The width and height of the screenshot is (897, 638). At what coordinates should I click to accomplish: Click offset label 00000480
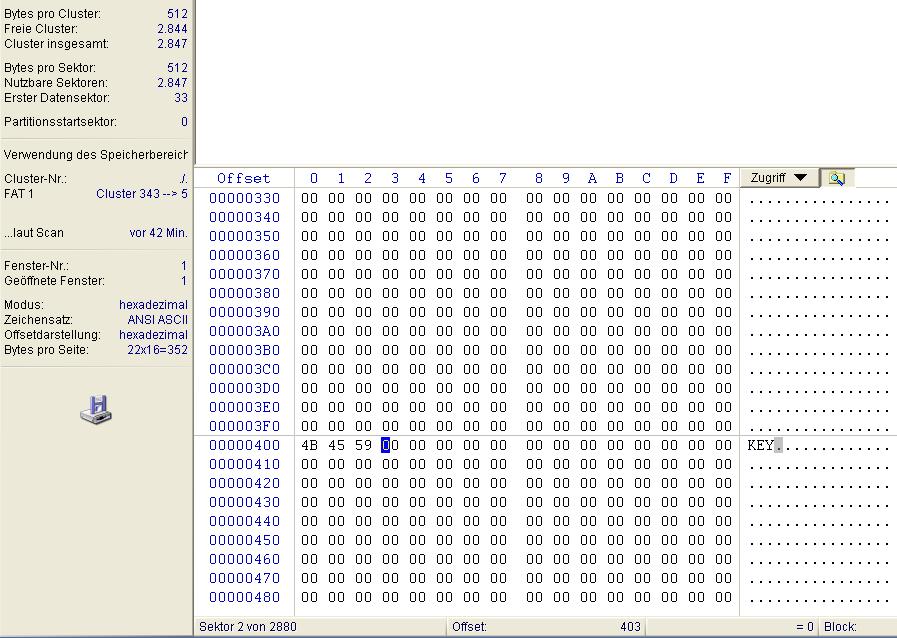click(x=244, y=597)
